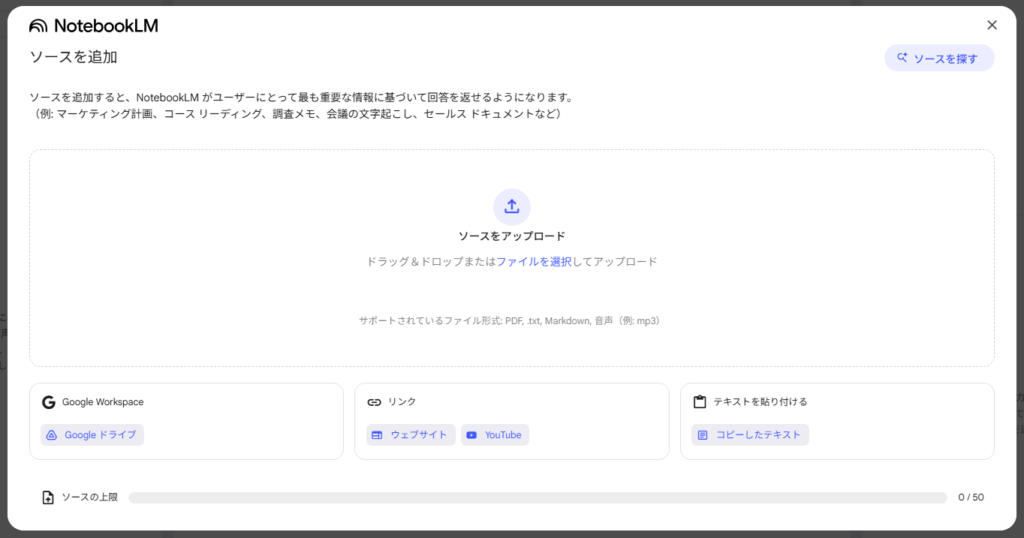The height and width of the screenshot is (538, 1024).
Task: Close the add source dialog
Action: 991,25
